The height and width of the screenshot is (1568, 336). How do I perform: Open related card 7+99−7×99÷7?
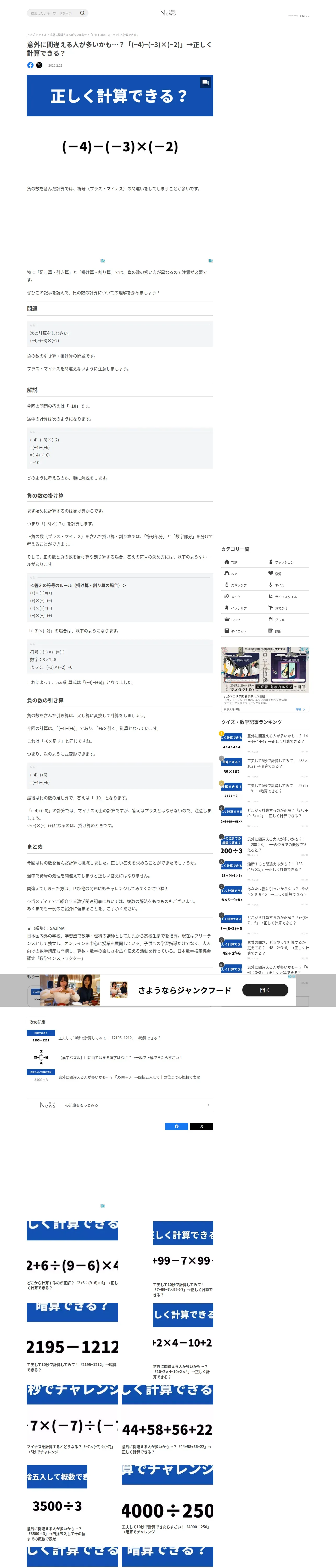coord(183,1260)
